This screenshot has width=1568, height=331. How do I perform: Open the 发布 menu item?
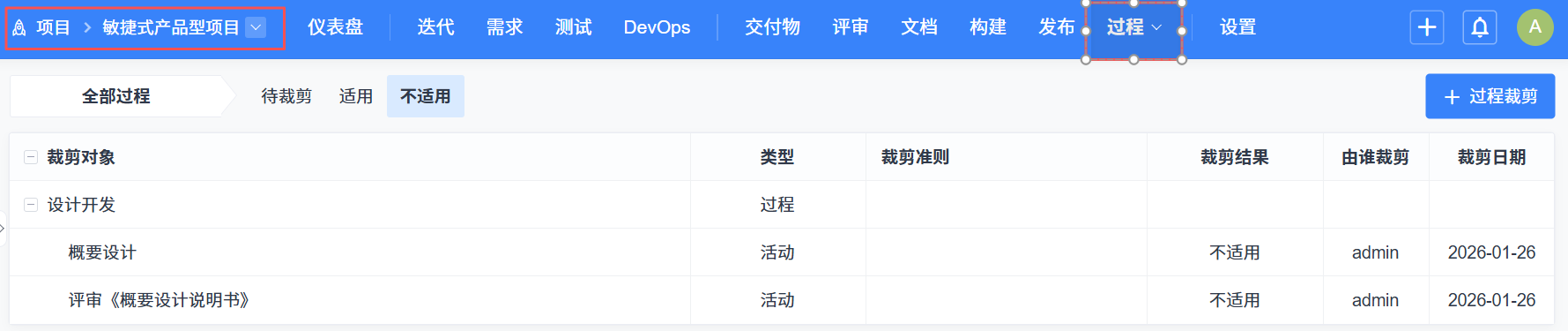1057,27
